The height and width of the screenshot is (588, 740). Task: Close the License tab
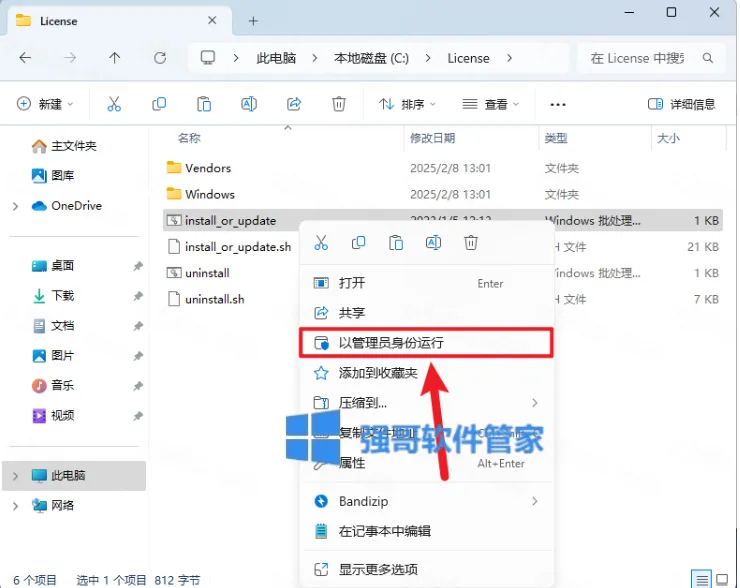(x=212, y=20)
